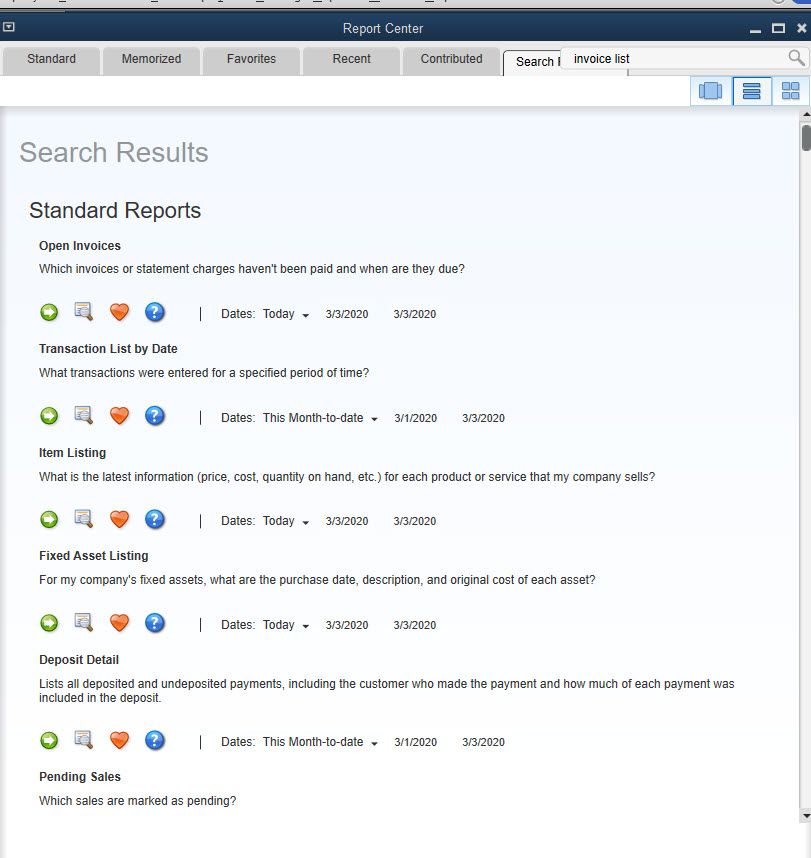Open help for Item Listing report
Viewport: 811px width, 858px height.
[x=155, y=519]
